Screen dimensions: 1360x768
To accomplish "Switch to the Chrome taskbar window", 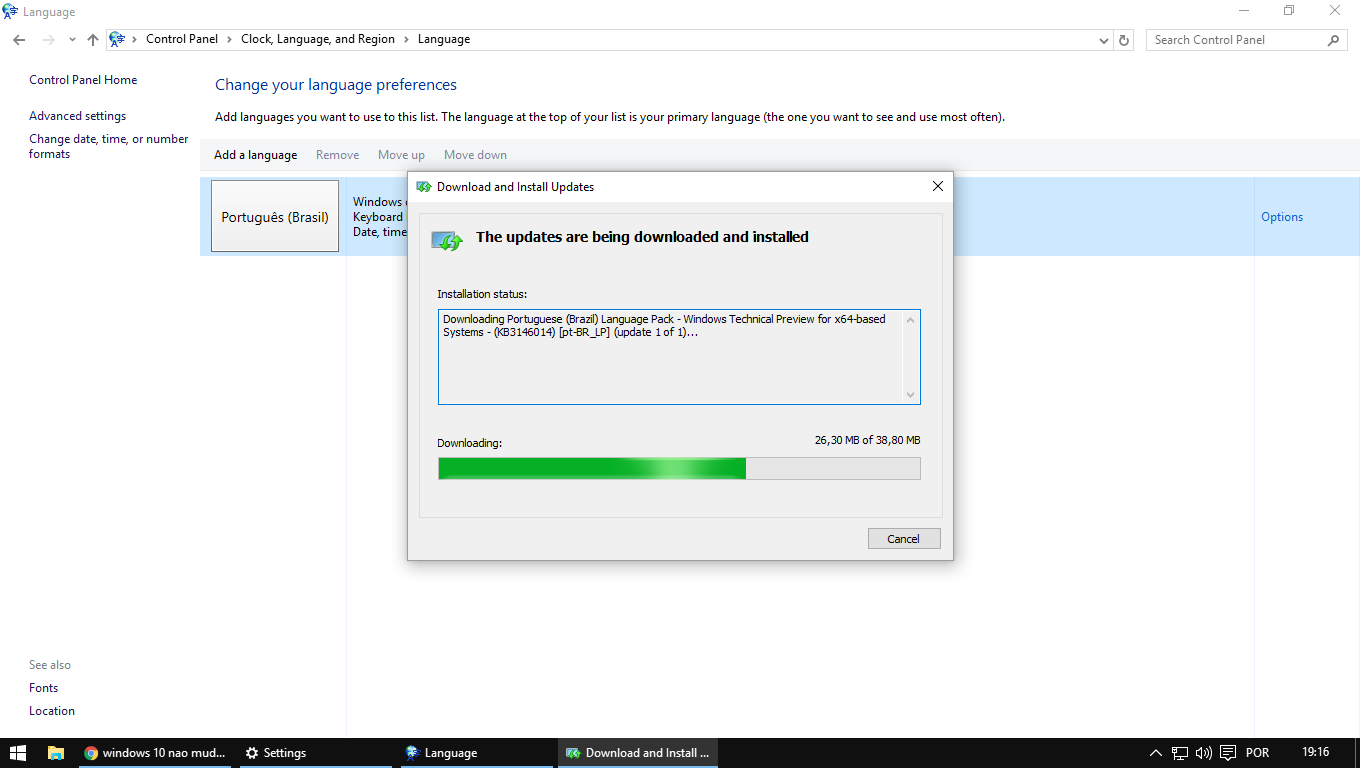I will pyautogui.click(x=155, y=753).
